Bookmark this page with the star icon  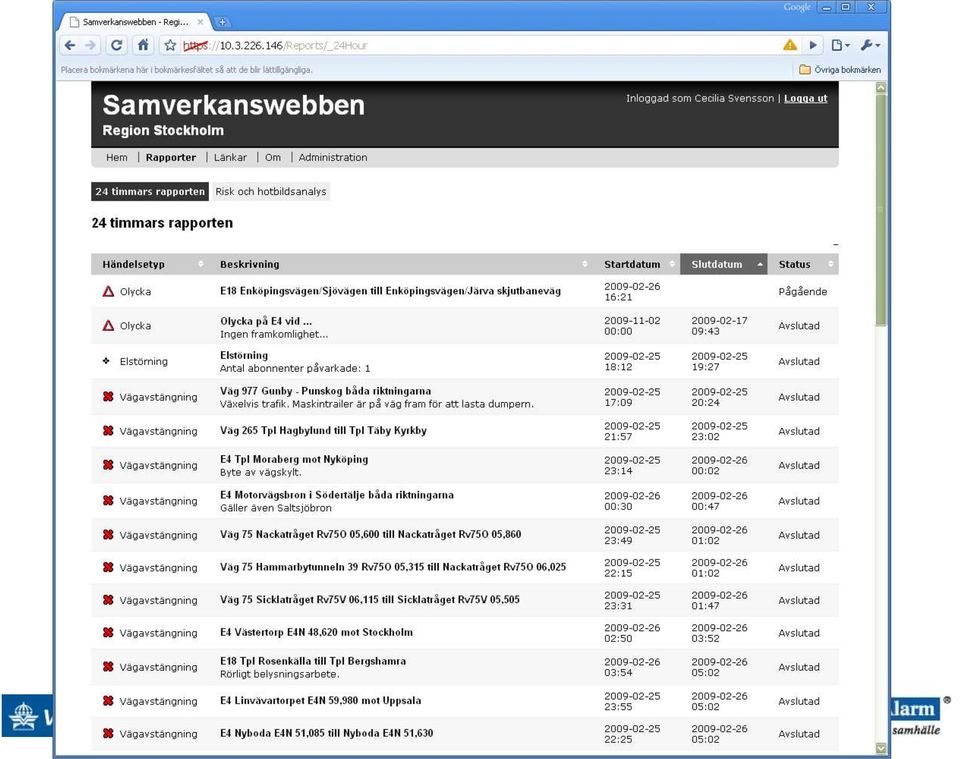[170, 45]
